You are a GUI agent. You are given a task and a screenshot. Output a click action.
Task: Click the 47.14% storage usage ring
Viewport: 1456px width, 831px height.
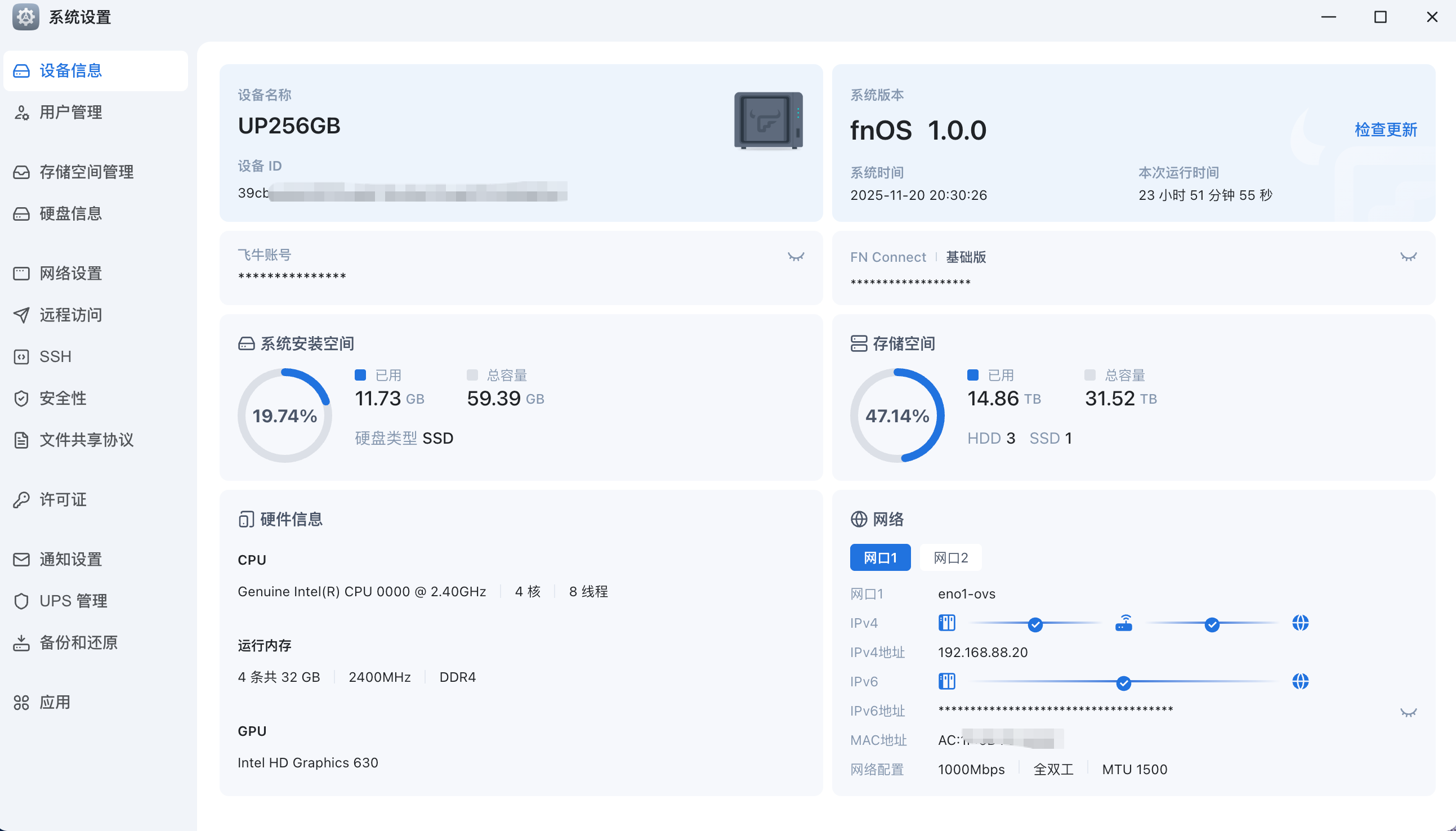tap(897, 415)
